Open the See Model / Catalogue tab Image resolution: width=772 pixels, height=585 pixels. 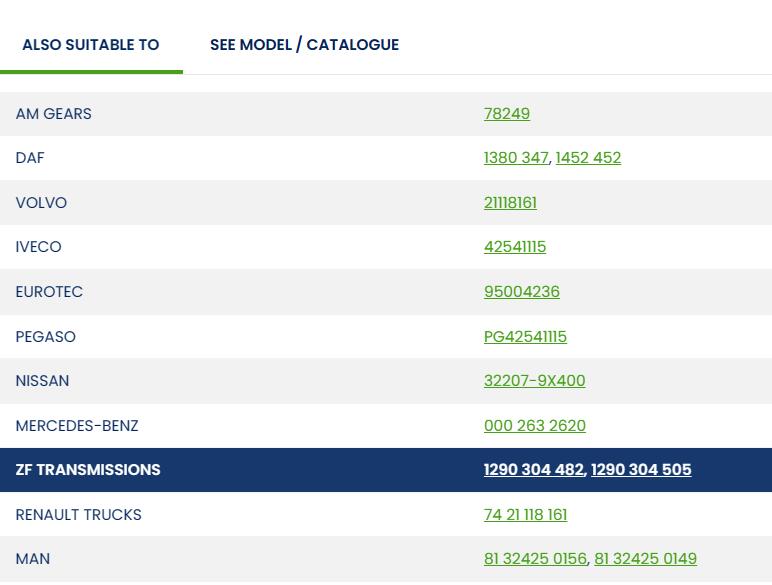tap(304, 45)
